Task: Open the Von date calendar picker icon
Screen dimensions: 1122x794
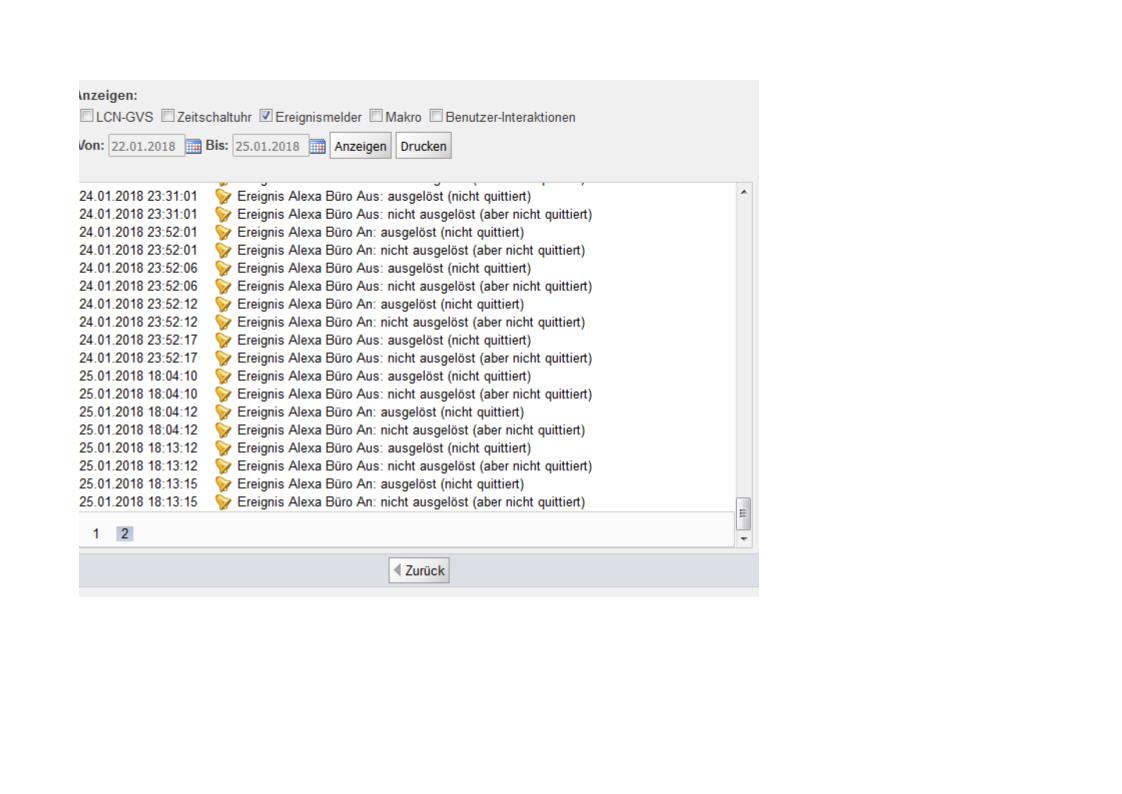Action: click(x=193, y=147)
